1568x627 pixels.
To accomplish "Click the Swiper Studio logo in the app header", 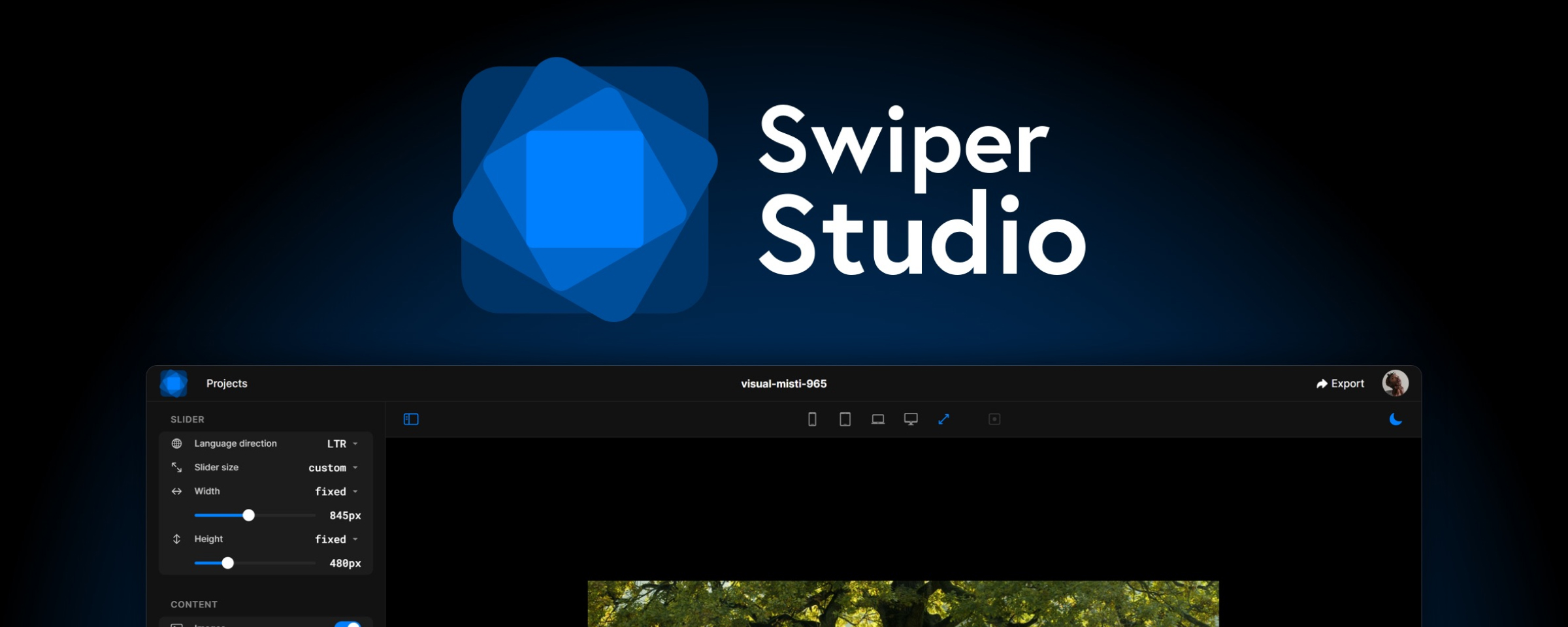I will click(174, 383).
